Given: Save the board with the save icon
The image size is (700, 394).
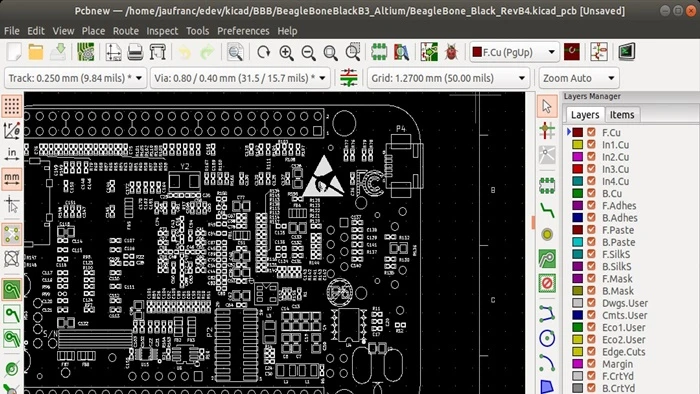Looking at the screenshot, I should pyautogui.click(x=58, y=52).
